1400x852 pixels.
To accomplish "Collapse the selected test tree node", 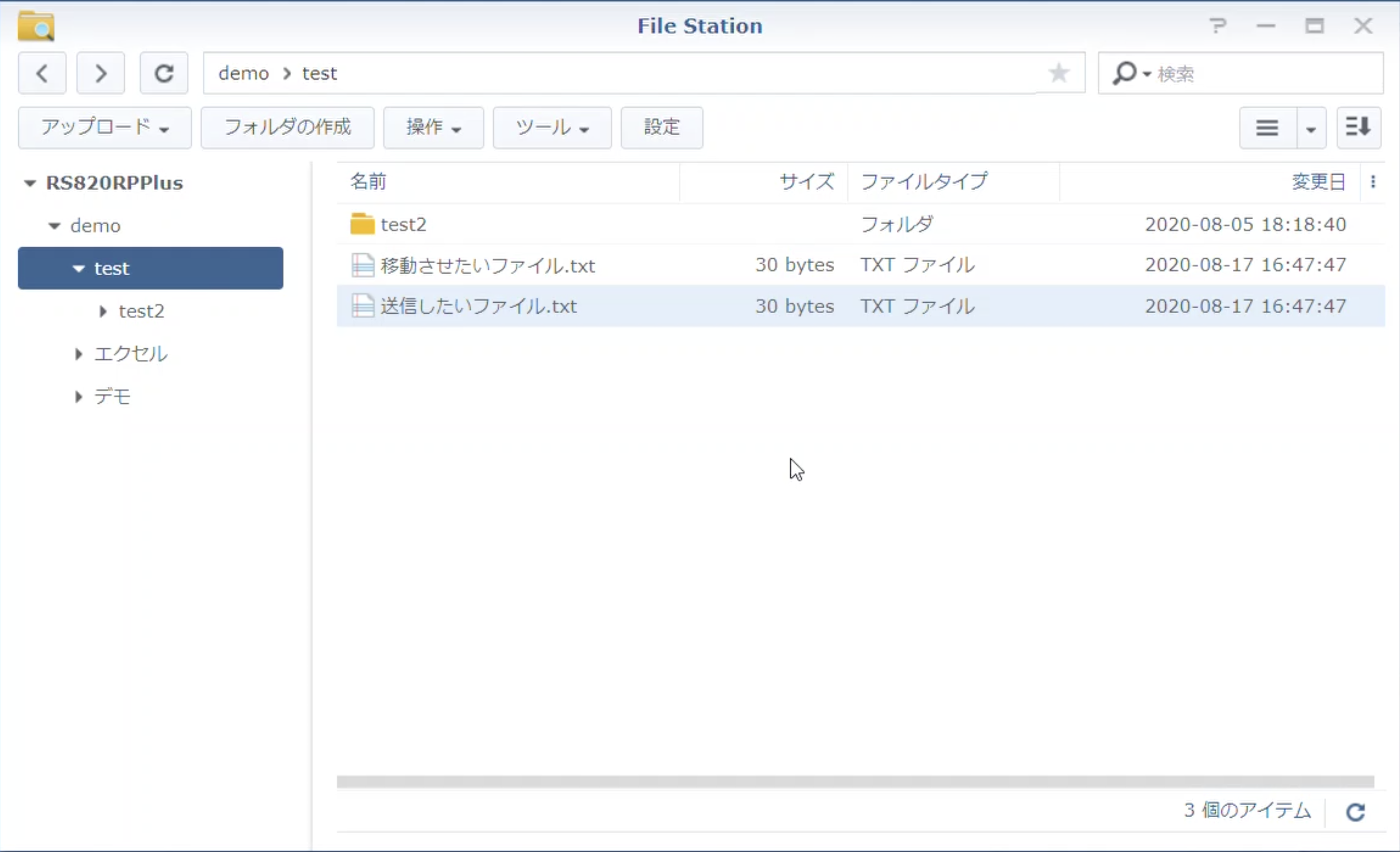I will [x=79, y=268].
